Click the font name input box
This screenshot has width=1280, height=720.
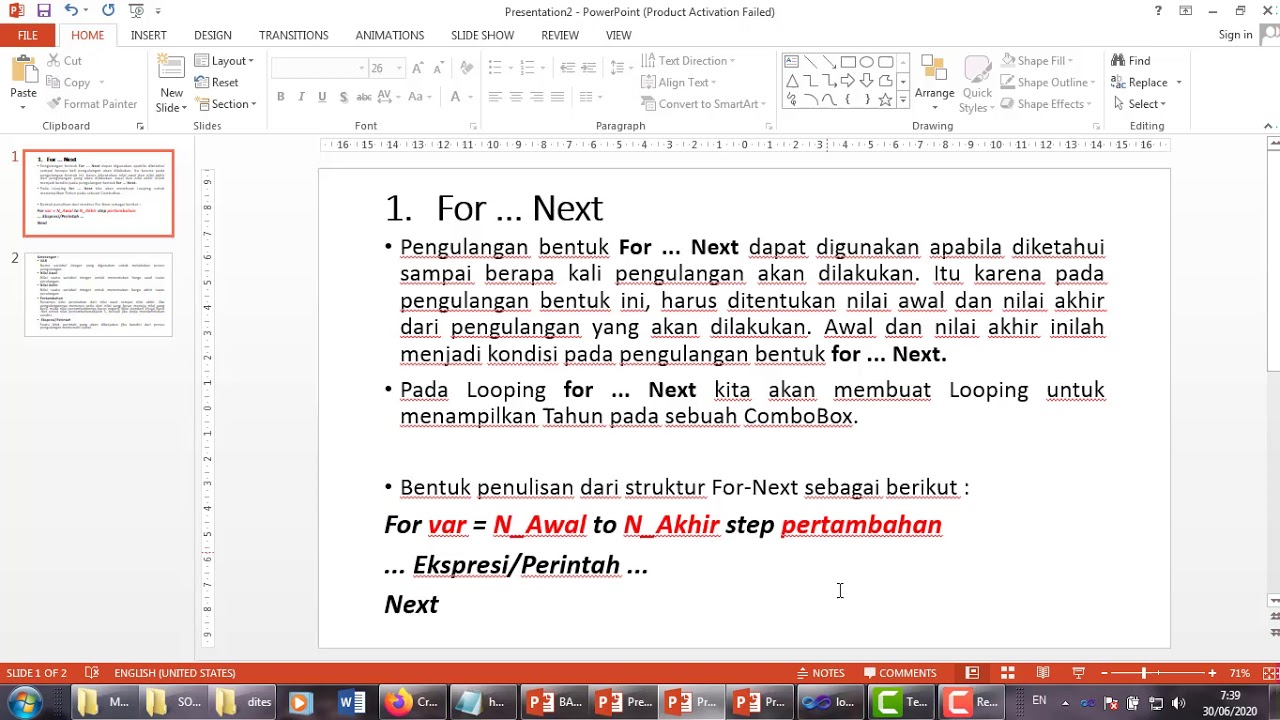tap(319, 68)
